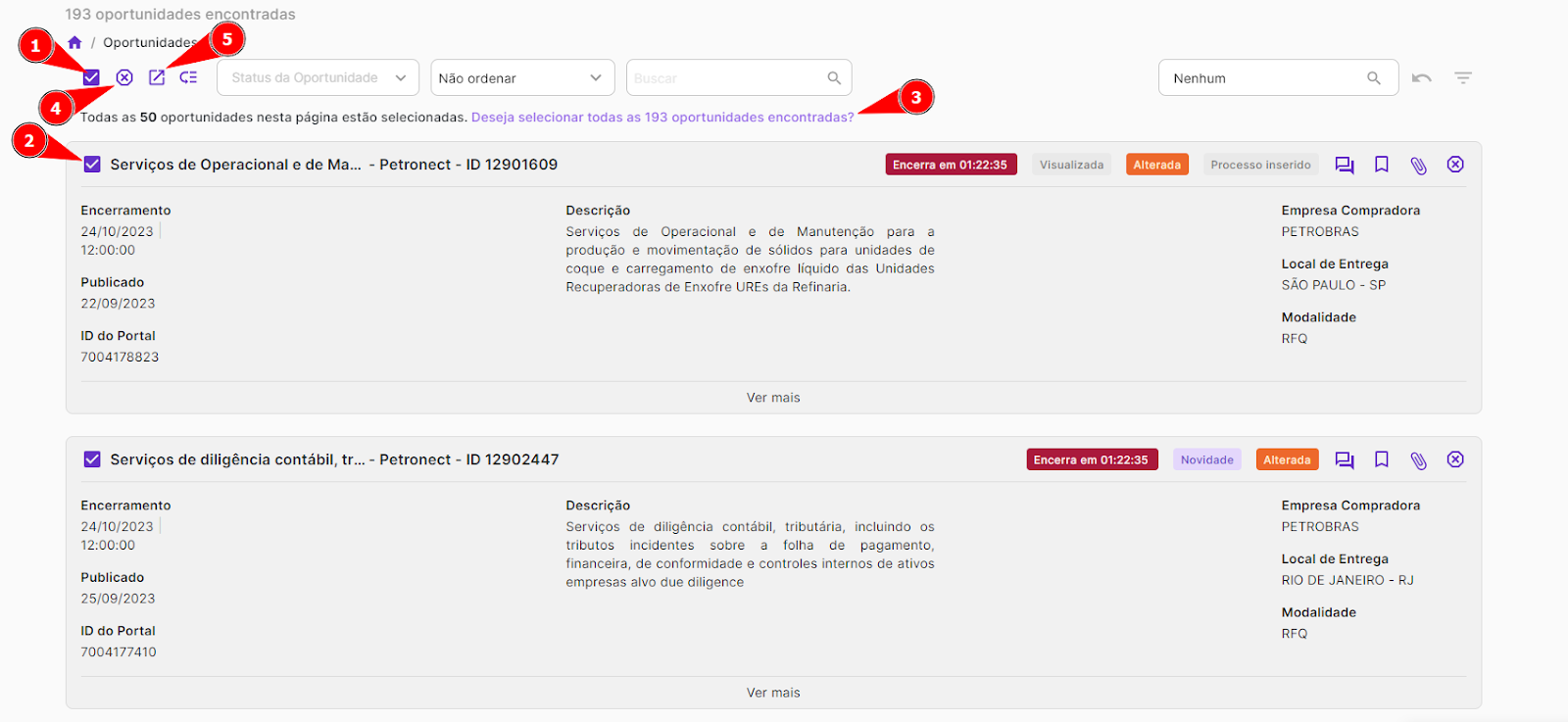Screen dimensions: 1568x722
Task: Open comments for opportunity ID 12901609
Action: 1345,165
